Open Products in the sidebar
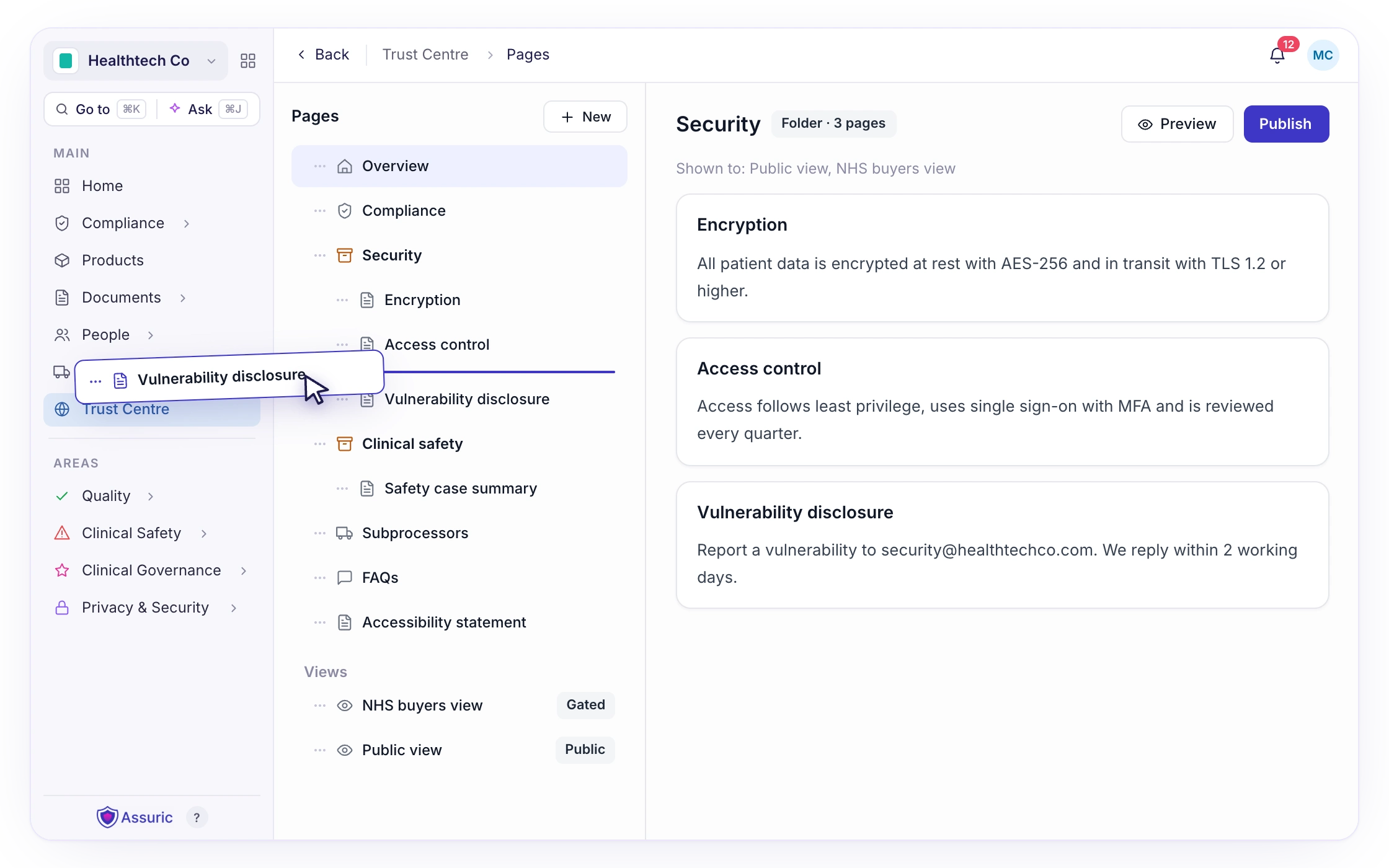The image size is (1389, 868). click(152, 260)
